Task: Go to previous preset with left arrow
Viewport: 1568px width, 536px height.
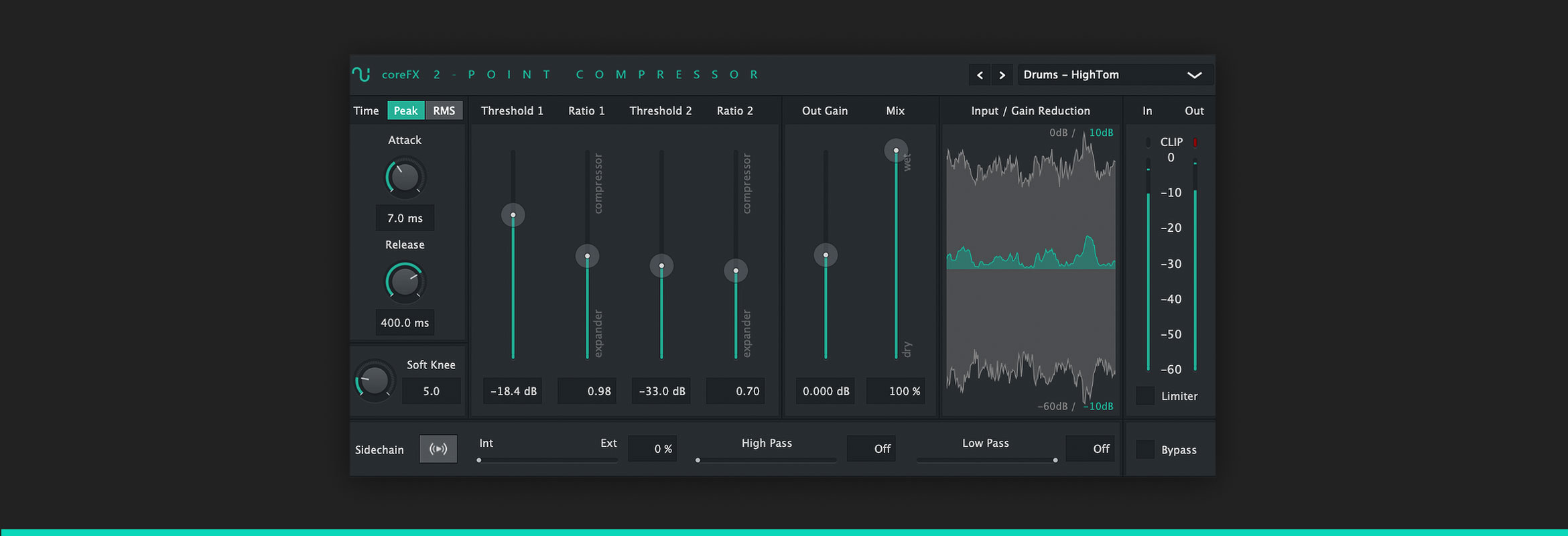Action: [980, 75]
